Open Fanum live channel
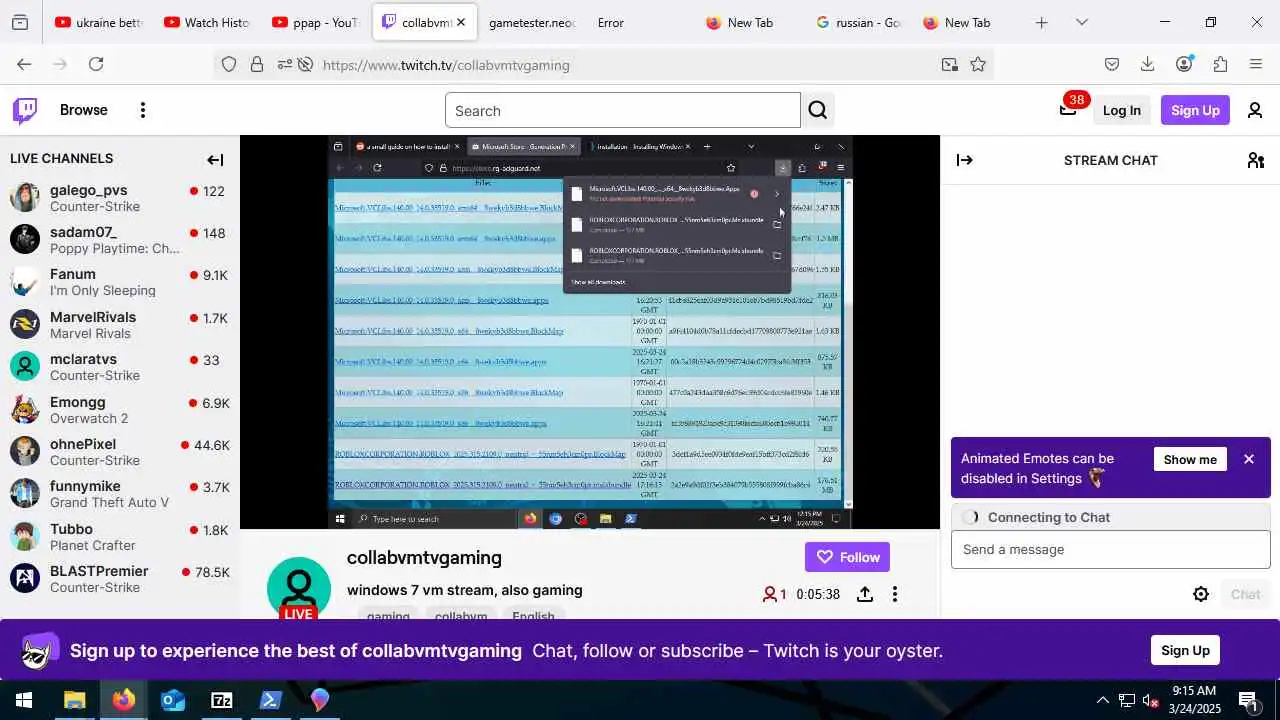The height and width of the screenshot is (720, 1280). (120, 282)
